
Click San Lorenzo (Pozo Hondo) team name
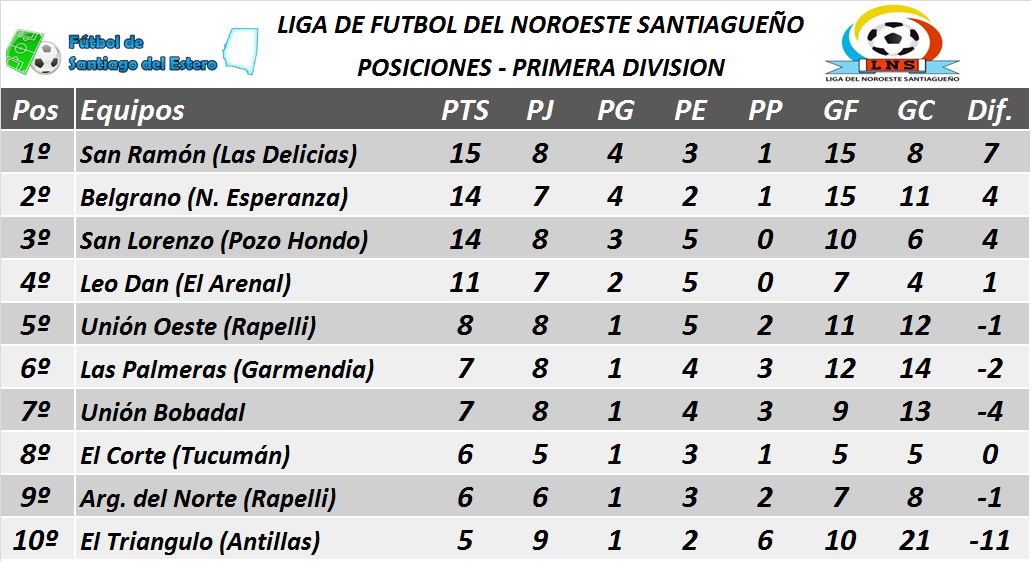tap(224, 240)
